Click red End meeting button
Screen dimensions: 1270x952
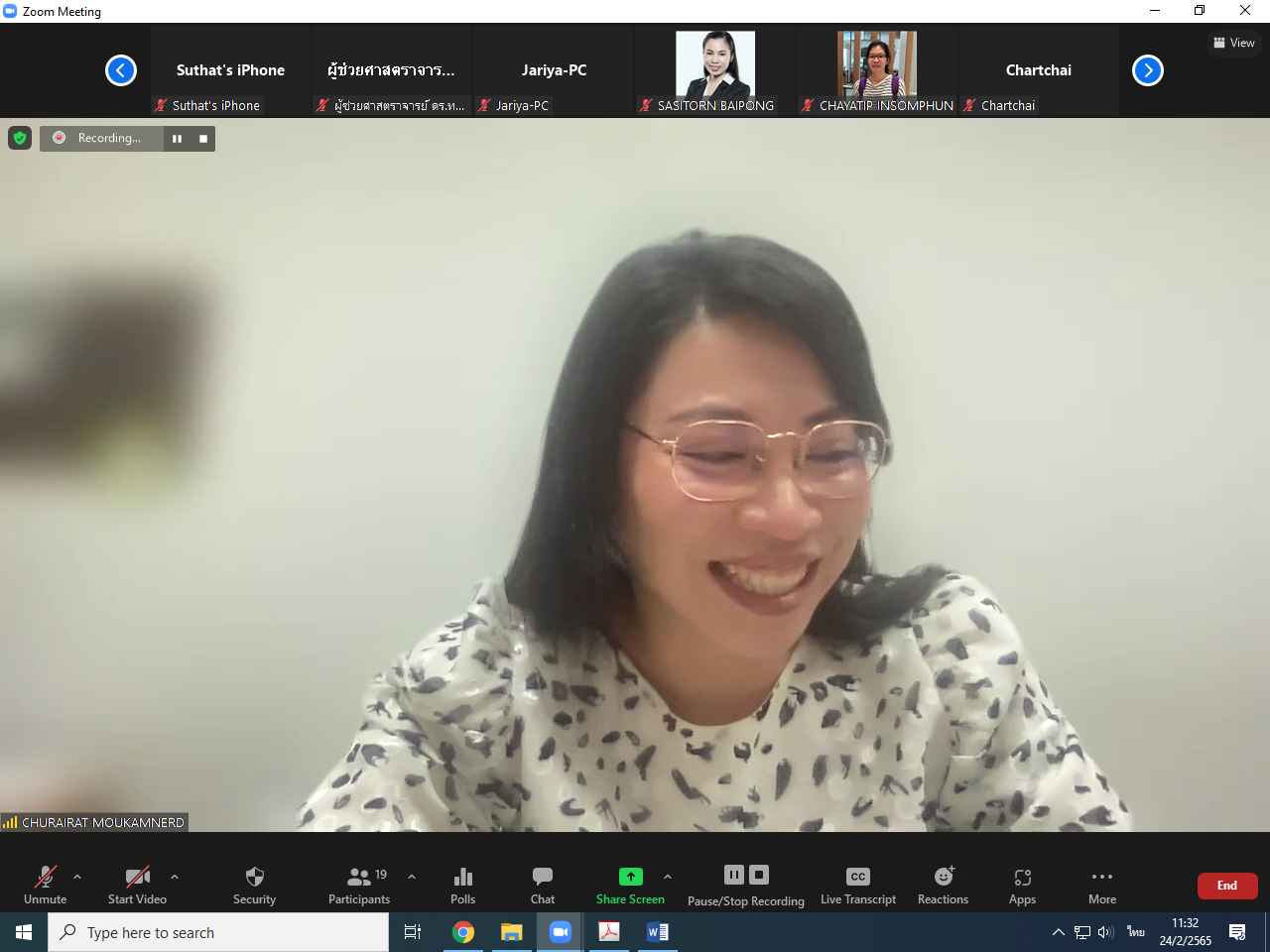1227,886
